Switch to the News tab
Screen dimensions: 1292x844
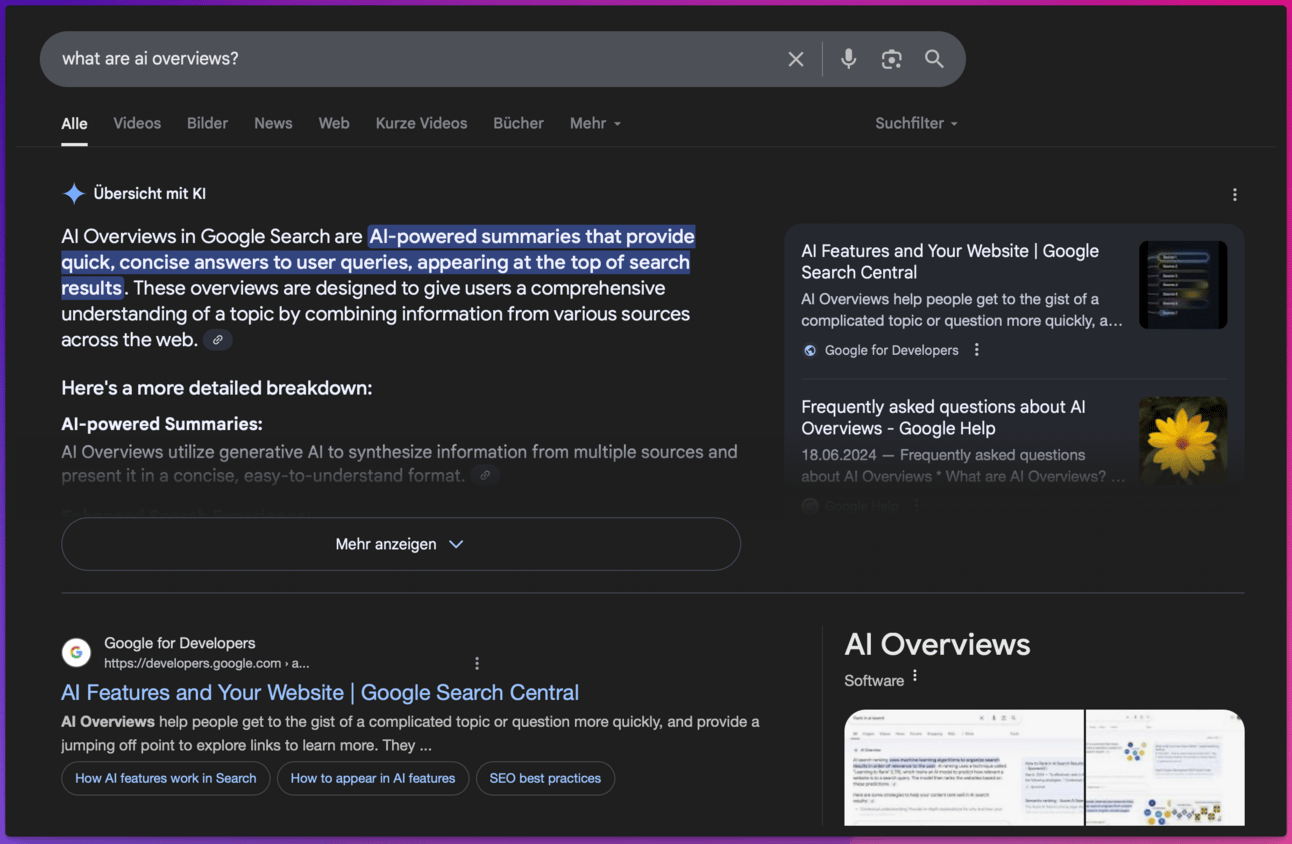(273, 124)
